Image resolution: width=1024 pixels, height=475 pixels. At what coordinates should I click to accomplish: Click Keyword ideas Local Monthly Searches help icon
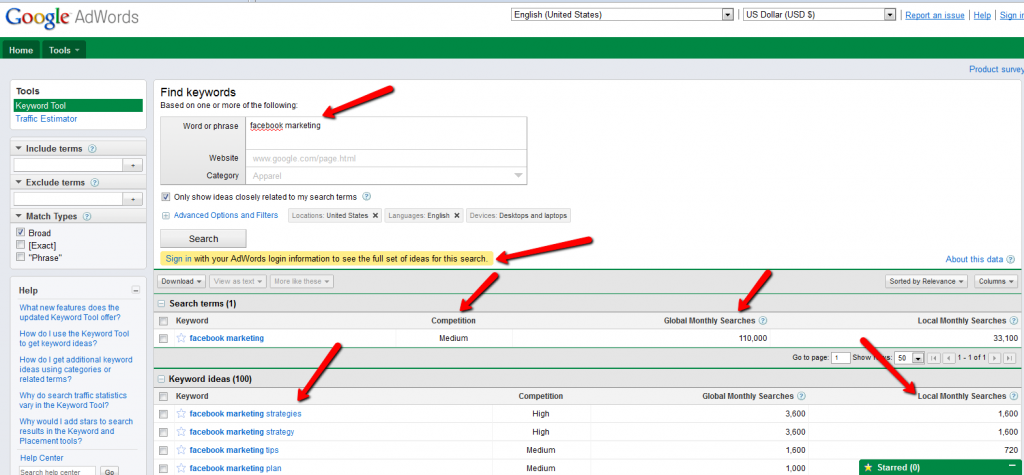click(x=1014, y=396)
